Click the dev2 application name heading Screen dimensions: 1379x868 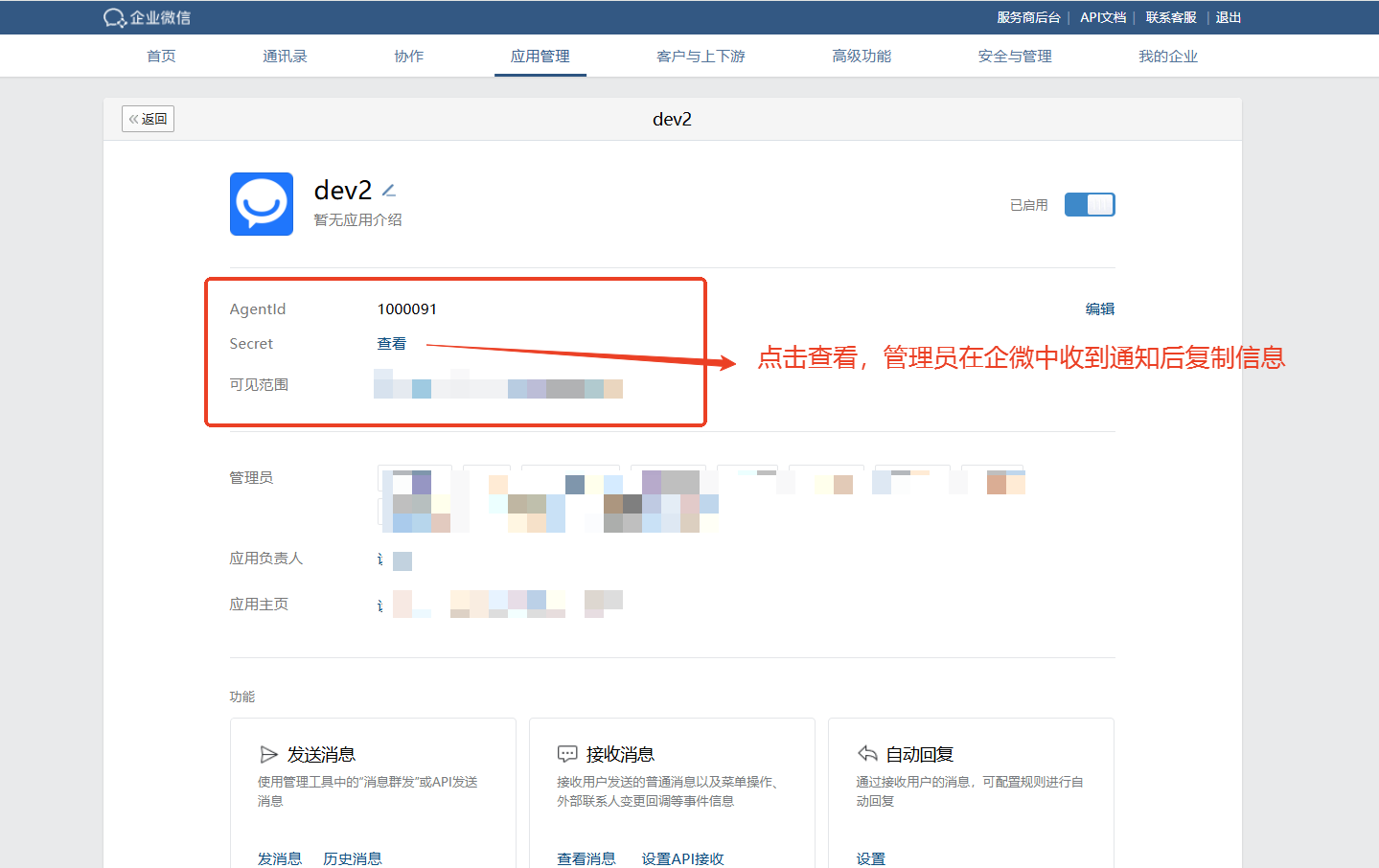tap(343, 190)
